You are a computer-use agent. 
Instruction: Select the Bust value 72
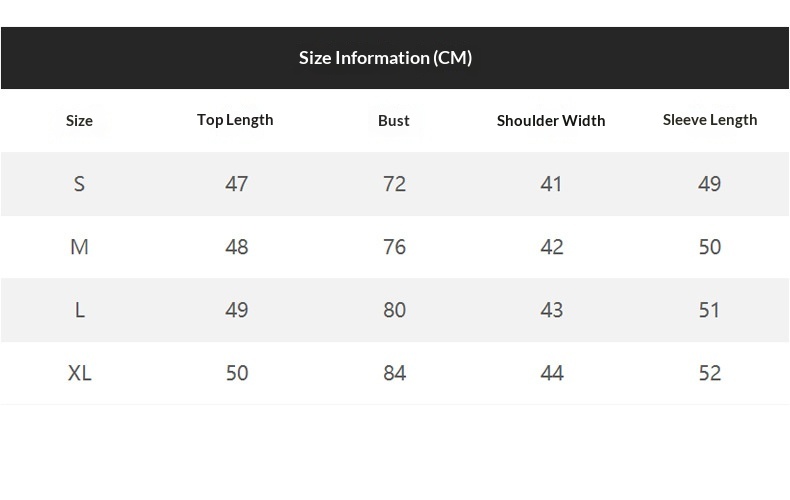[395, 184]
